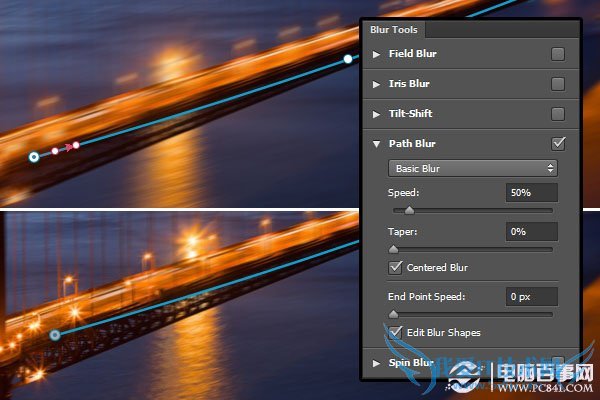Disable the Path Blur checkbox

click(x=558, y=143)
